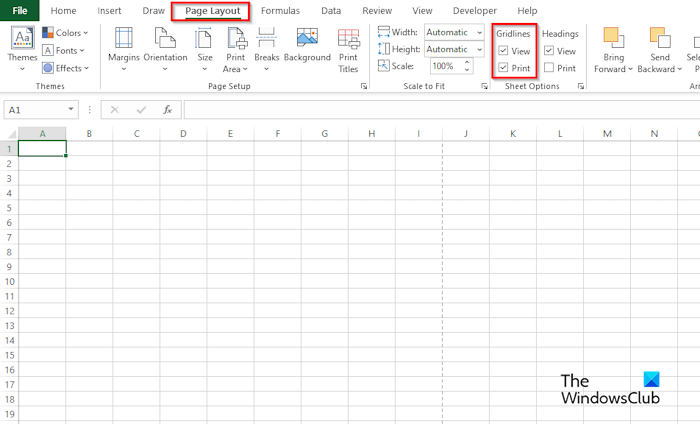This screenshot has width=700, height=424.
Task: Open the Breaks icon
Action: pos(266,37)
